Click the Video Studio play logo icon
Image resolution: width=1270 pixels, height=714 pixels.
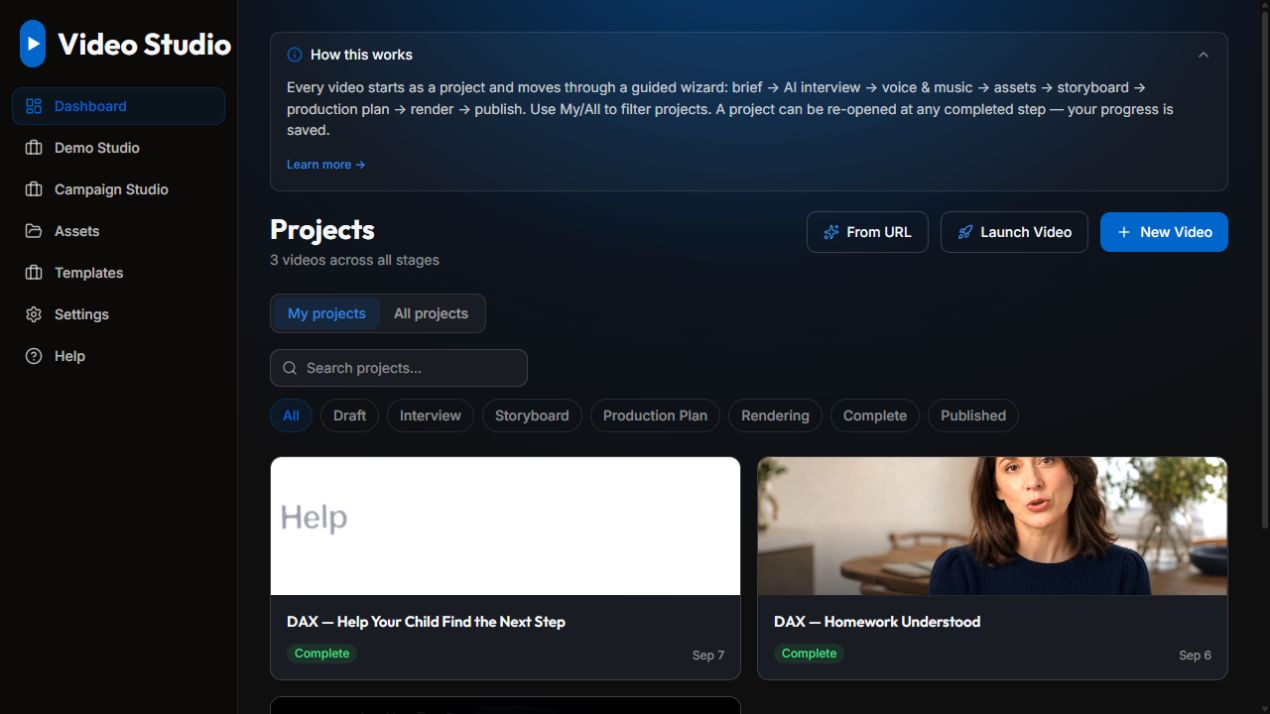tap(33, 44)
